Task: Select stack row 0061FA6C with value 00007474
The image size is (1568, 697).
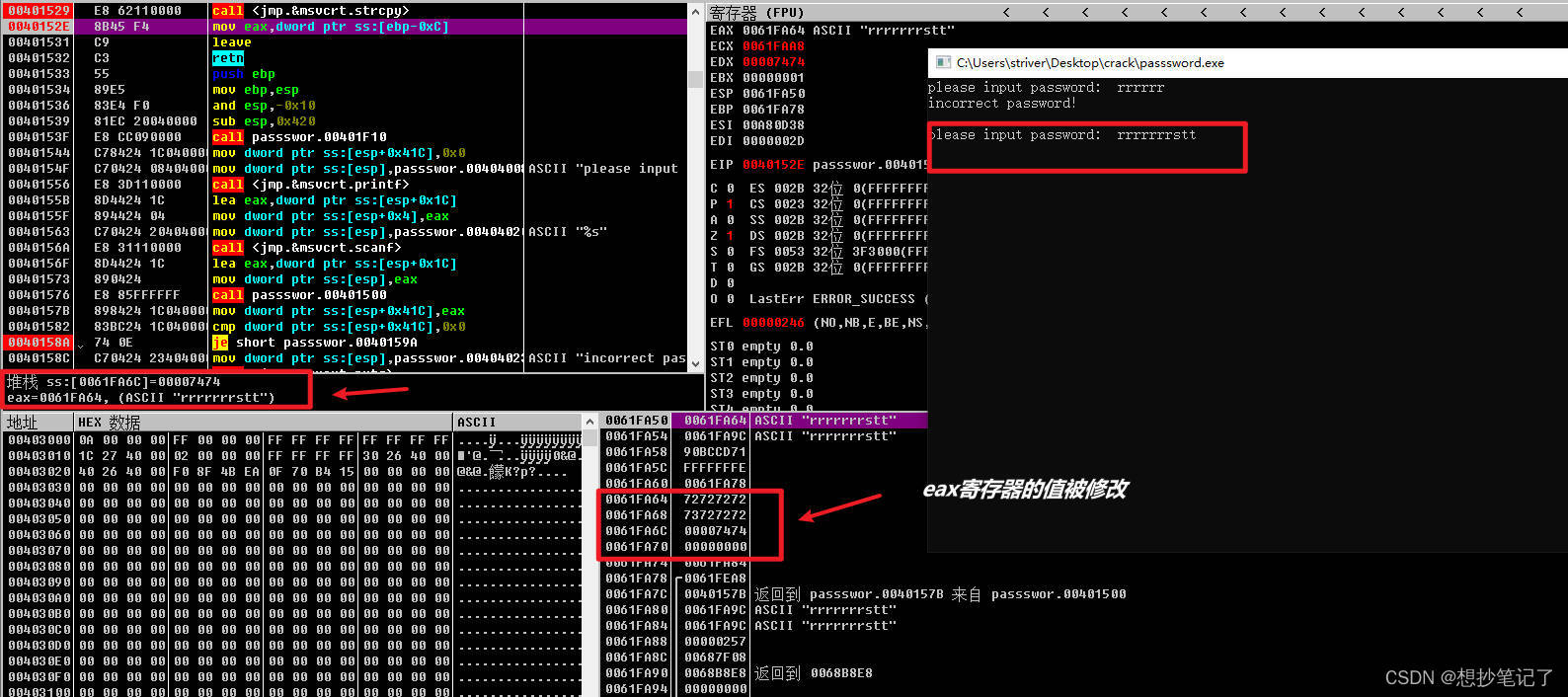Action: click(764, 531)
